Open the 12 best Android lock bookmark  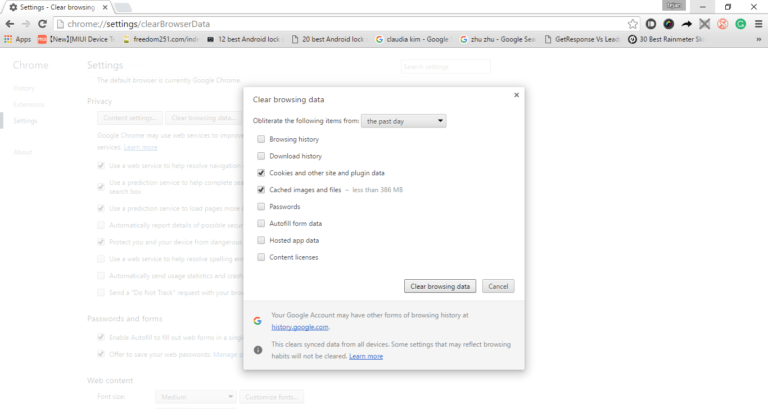245,39
